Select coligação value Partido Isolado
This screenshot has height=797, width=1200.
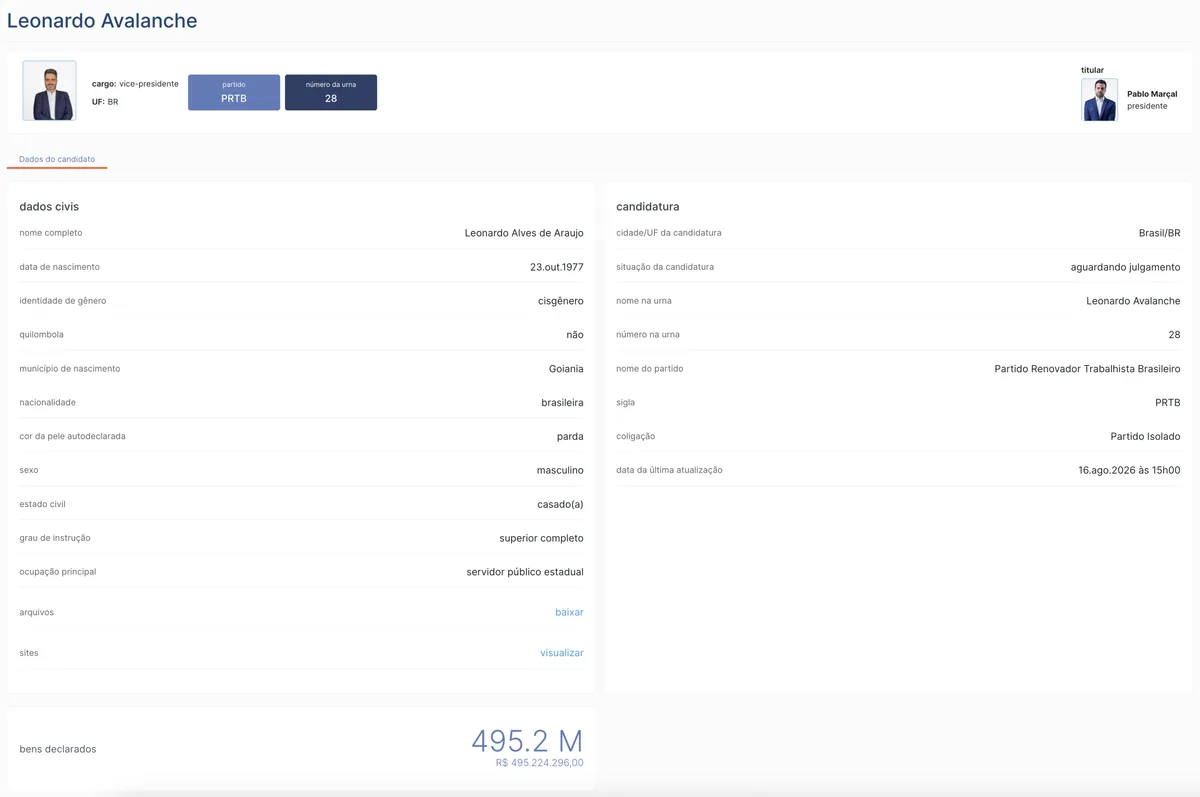tap(1145, 437)
